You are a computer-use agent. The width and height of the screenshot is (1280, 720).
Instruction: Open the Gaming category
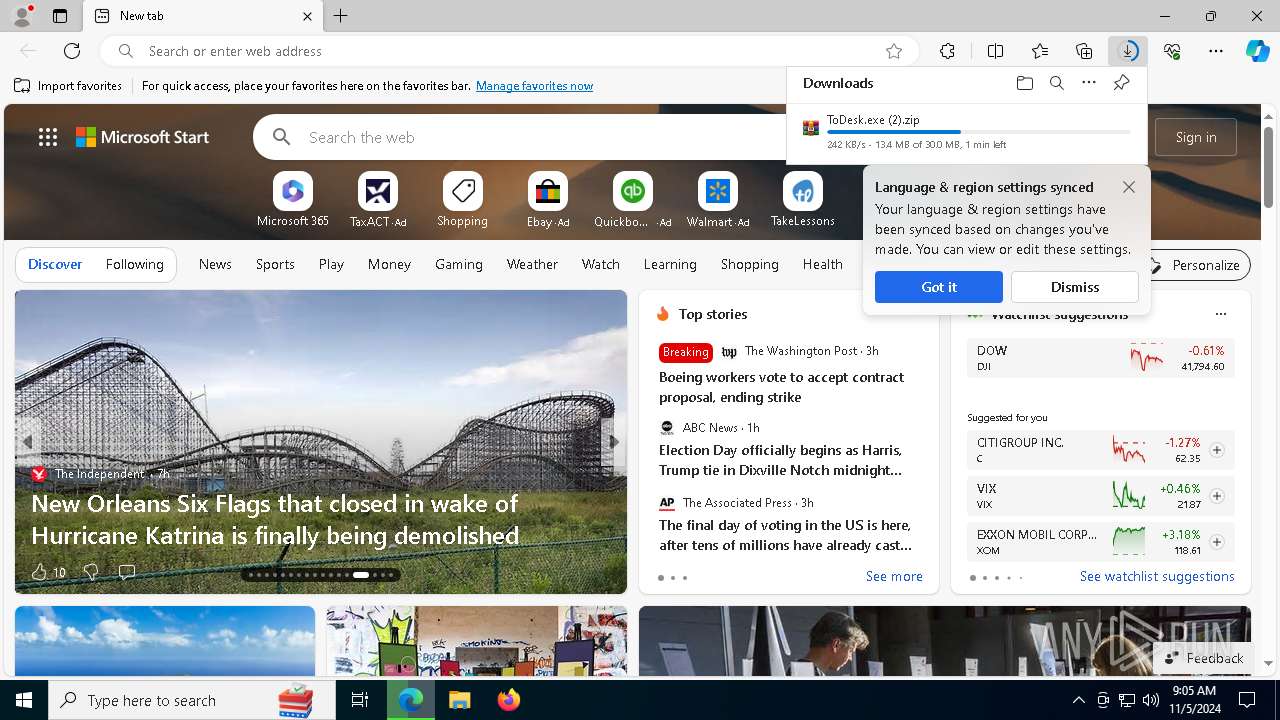click(x=459, y=265)
